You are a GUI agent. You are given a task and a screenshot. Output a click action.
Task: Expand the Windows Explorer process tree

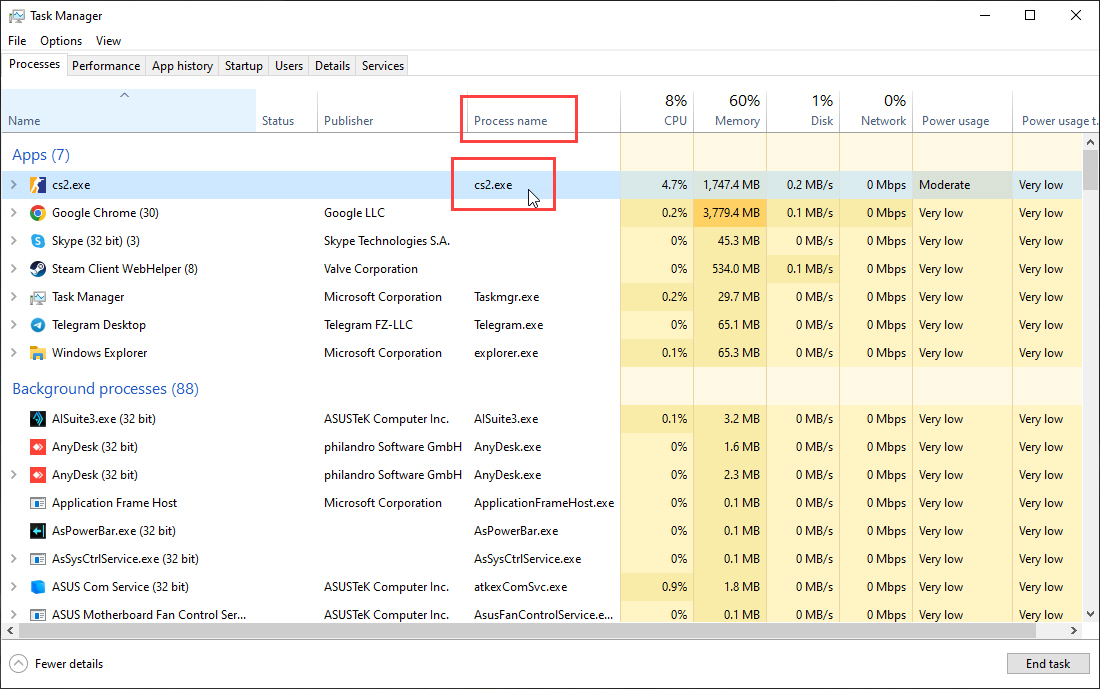[14, 353]
